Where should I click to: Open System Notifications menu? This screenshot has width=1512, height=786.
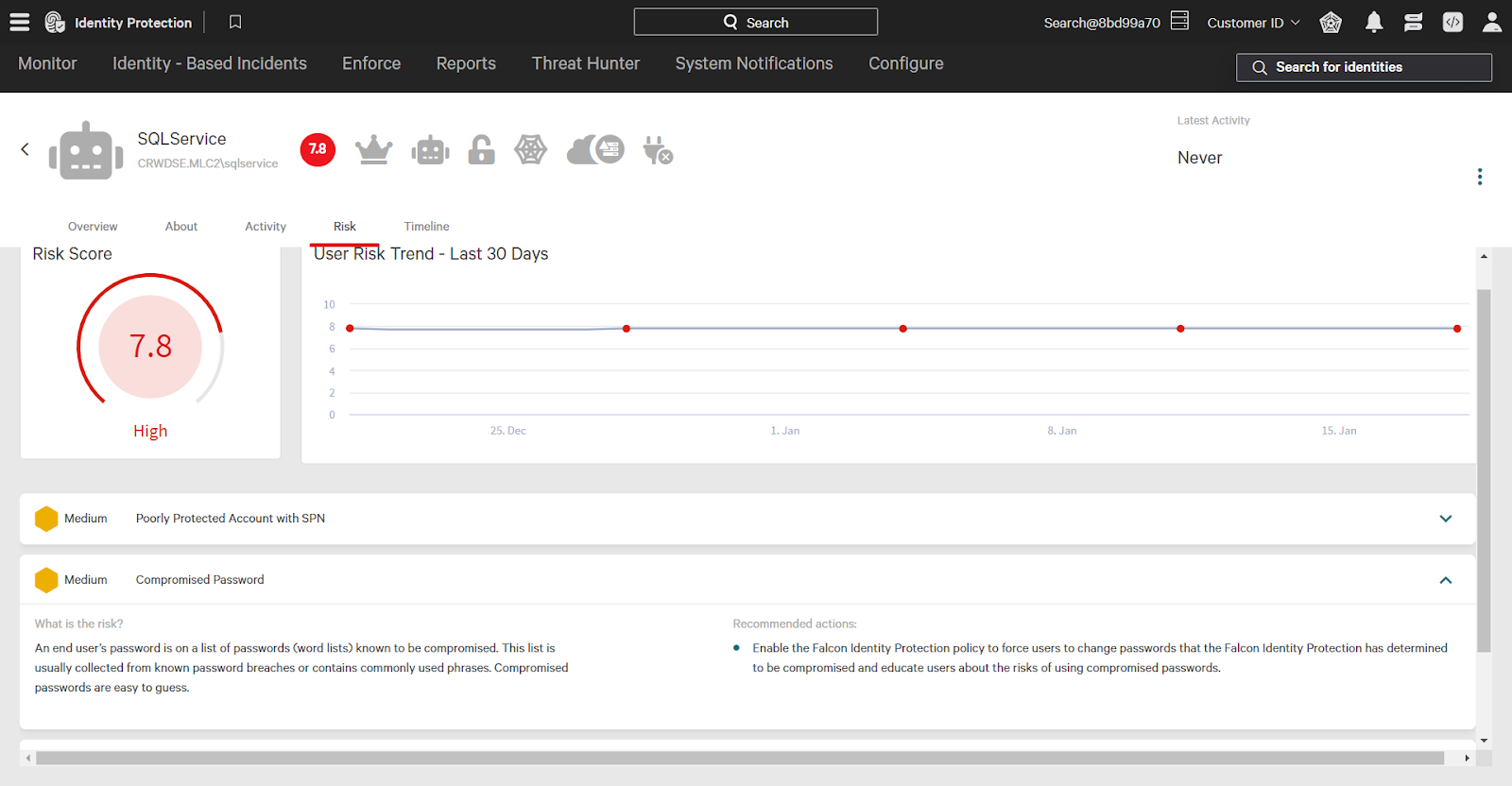(754, 63)
